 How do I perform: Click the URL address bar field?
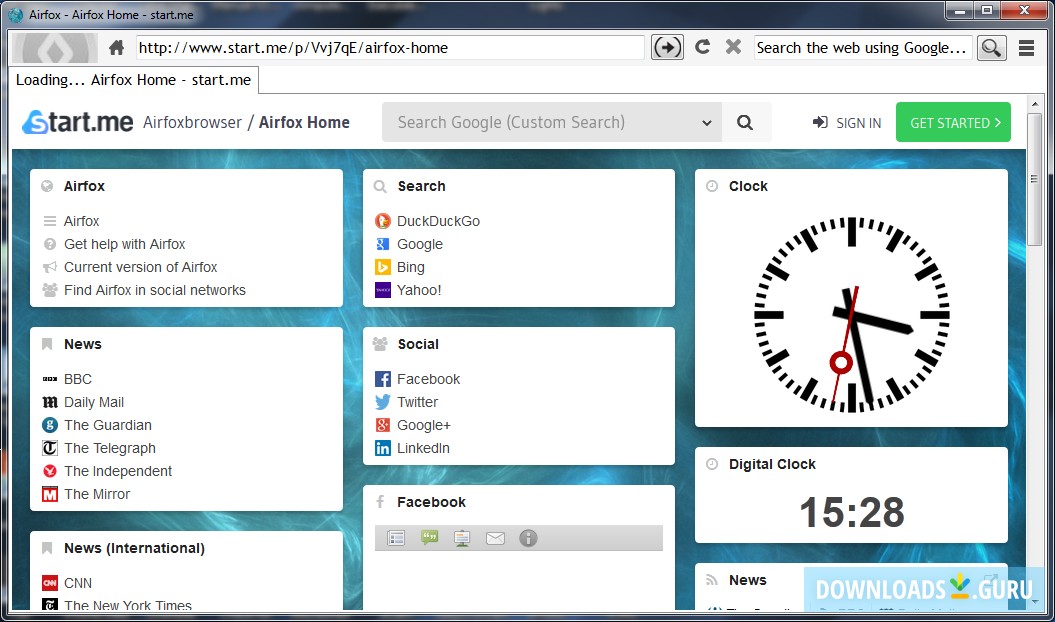390,48
